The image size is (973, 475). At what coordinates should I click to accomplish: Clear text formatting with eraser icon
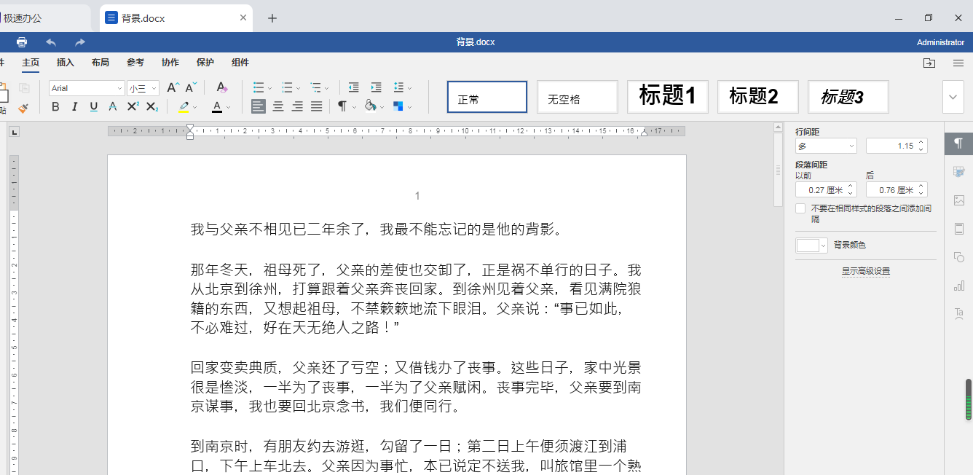[222, 88]
